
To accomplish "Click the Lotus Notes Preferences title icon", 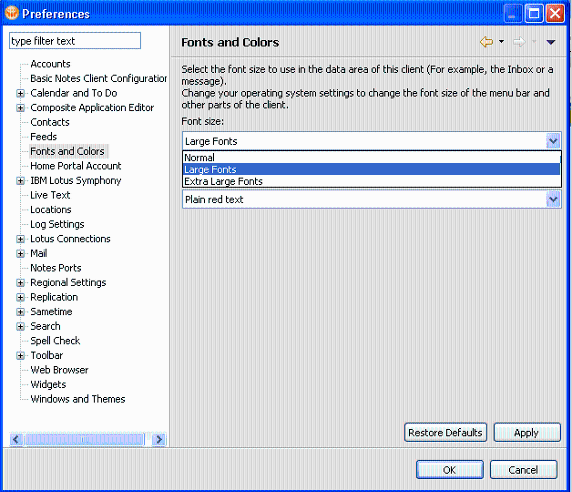I will tap(12, 13).
